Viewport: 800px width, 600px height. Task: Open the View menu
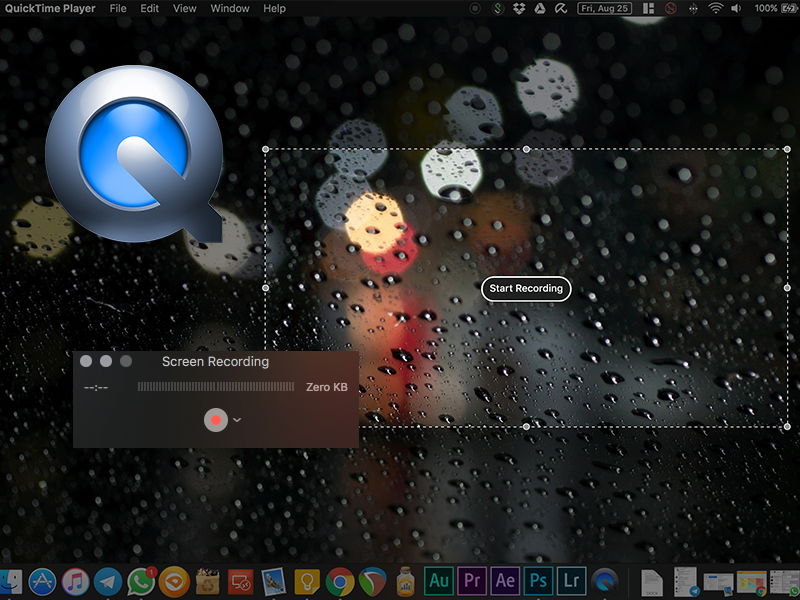184,8
